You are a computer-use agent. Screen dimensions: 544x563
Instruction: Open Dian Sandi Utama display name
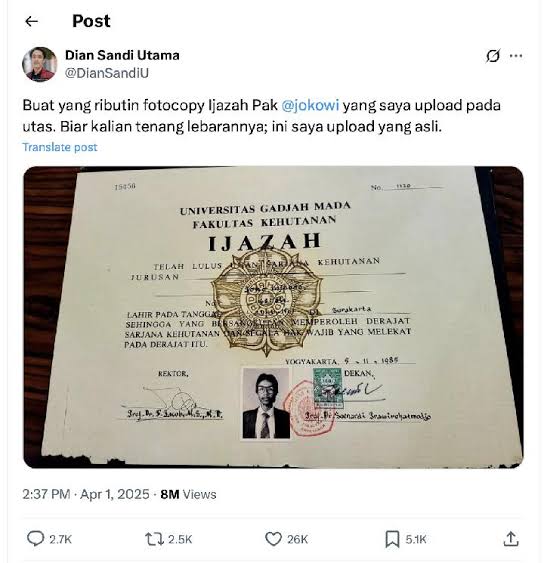click(x=122, y=55)
